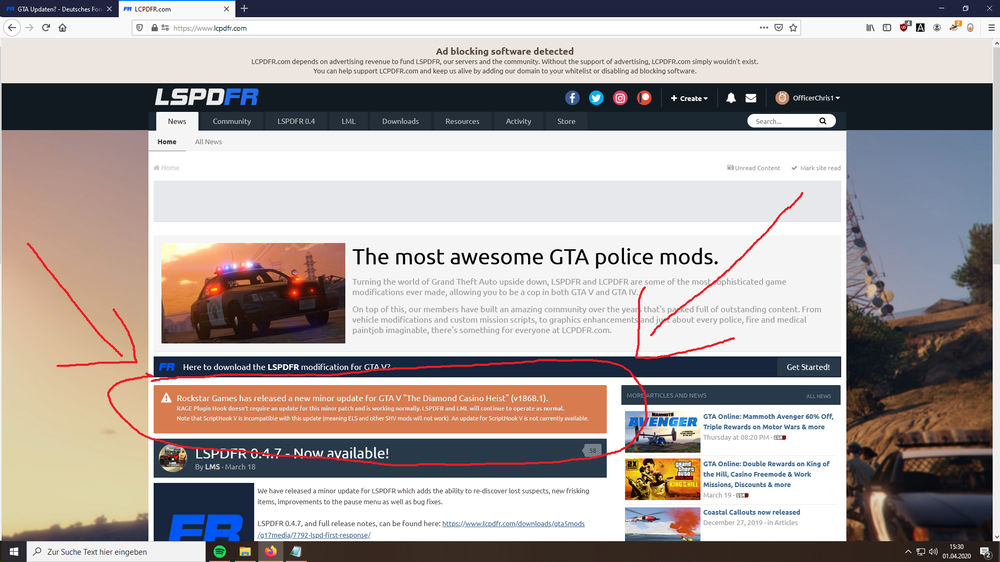Click the browser address bar URL
Image resolution: width=1000 pixels, height=562 pixels.
pos(210,28)
